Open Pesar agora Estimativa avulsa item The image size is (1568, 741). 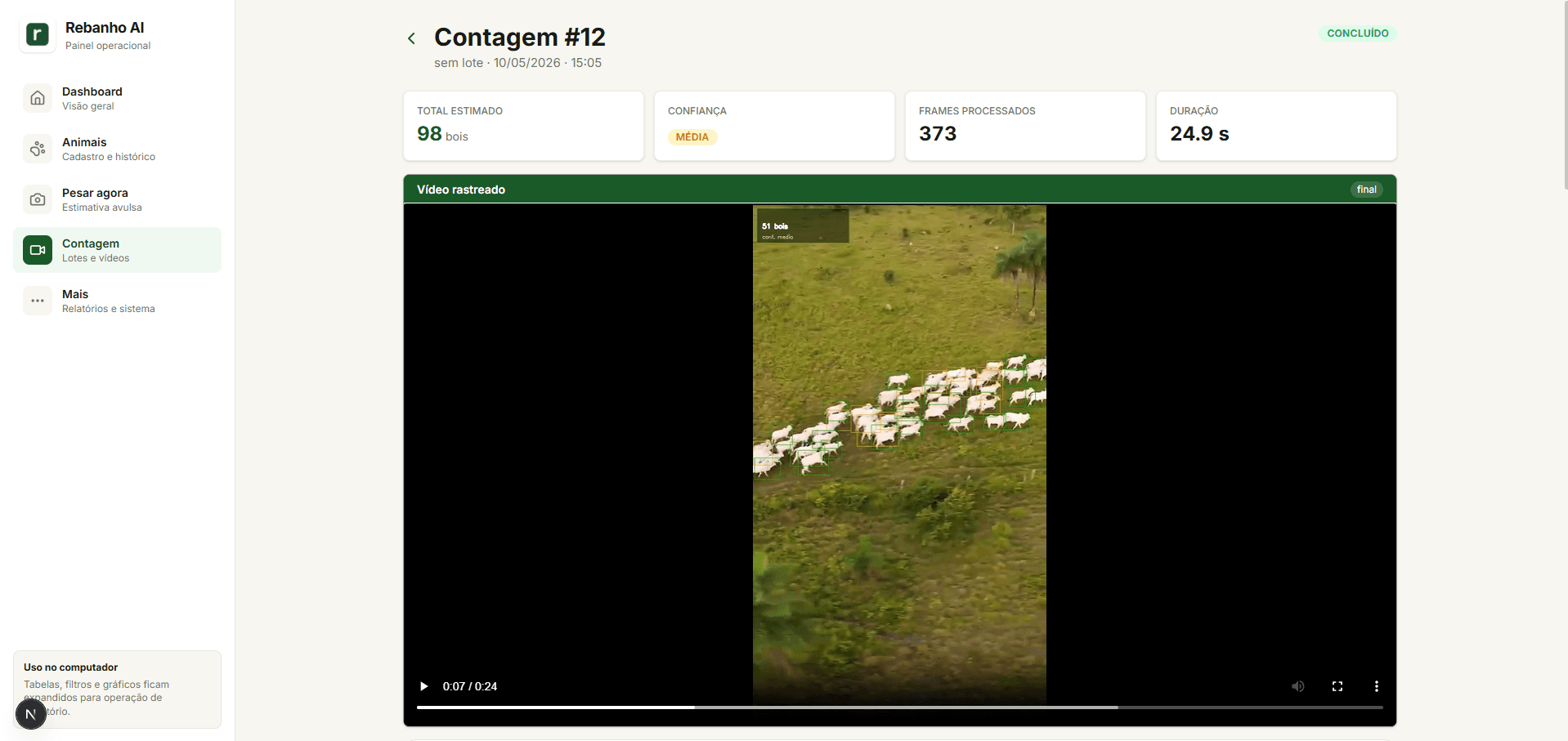tap(117, 199)
